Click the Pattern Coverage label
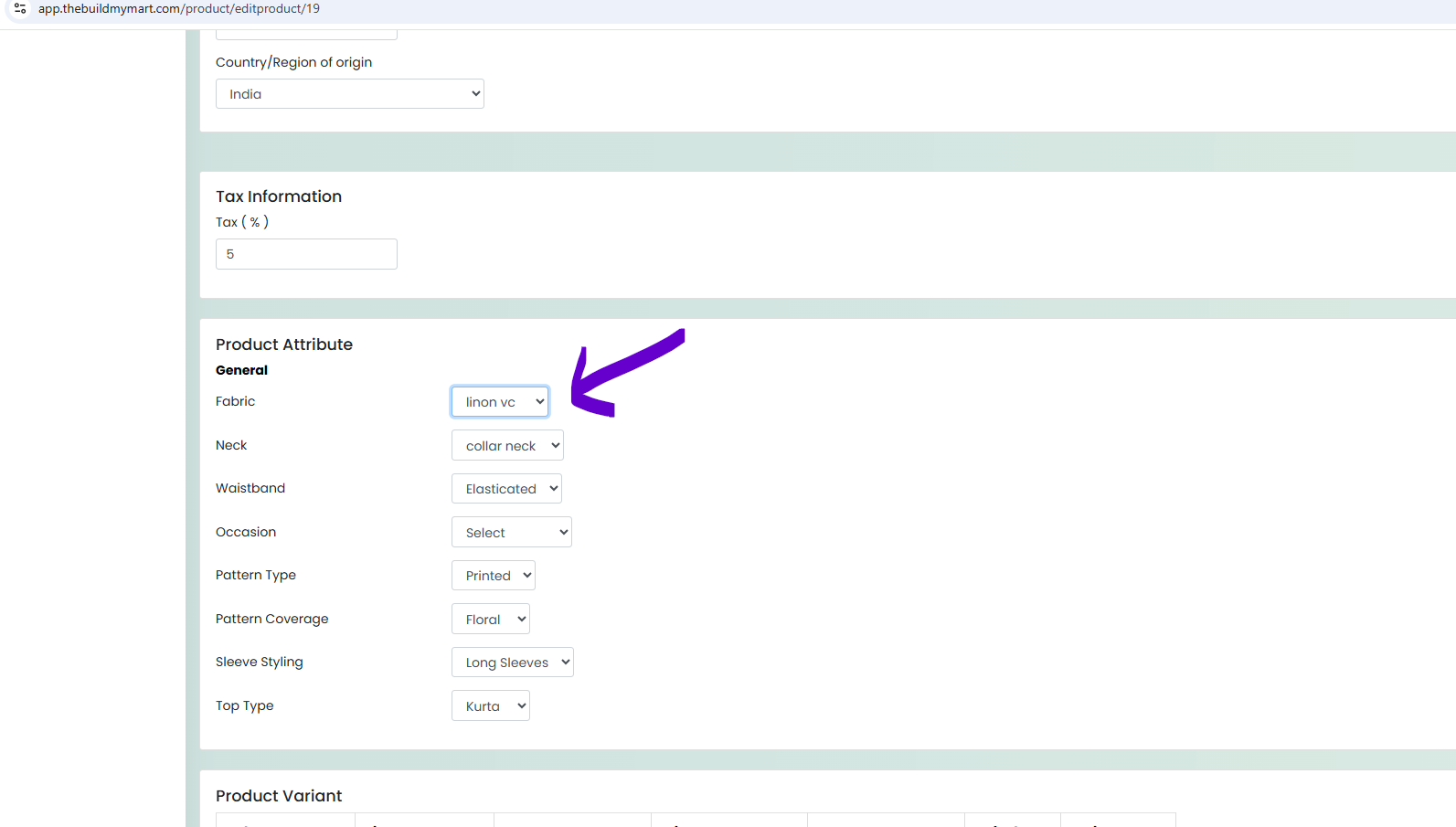 click(x=272, y=619)
